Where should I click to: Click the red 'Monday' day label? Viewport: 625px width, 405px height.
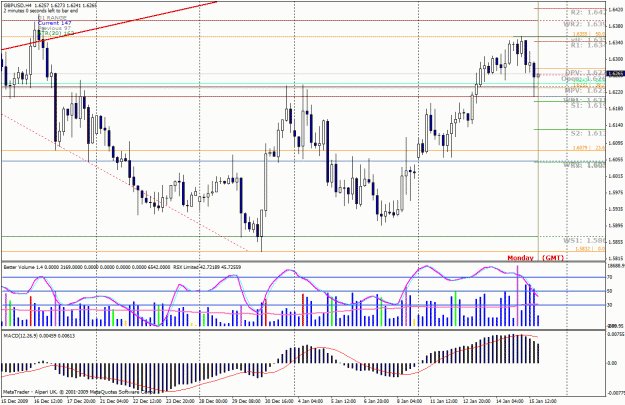click(521, 258)
